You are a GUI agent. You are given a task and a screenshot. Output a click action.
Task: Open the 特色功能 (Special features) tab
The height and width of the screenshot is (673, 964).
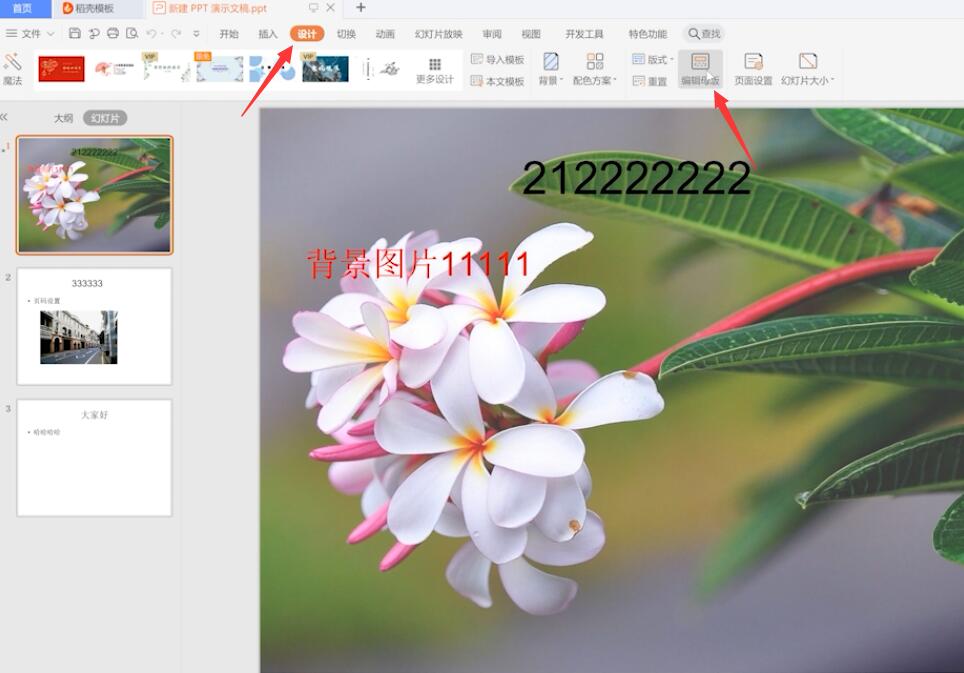pyautogui.click(x=647, y=34)
